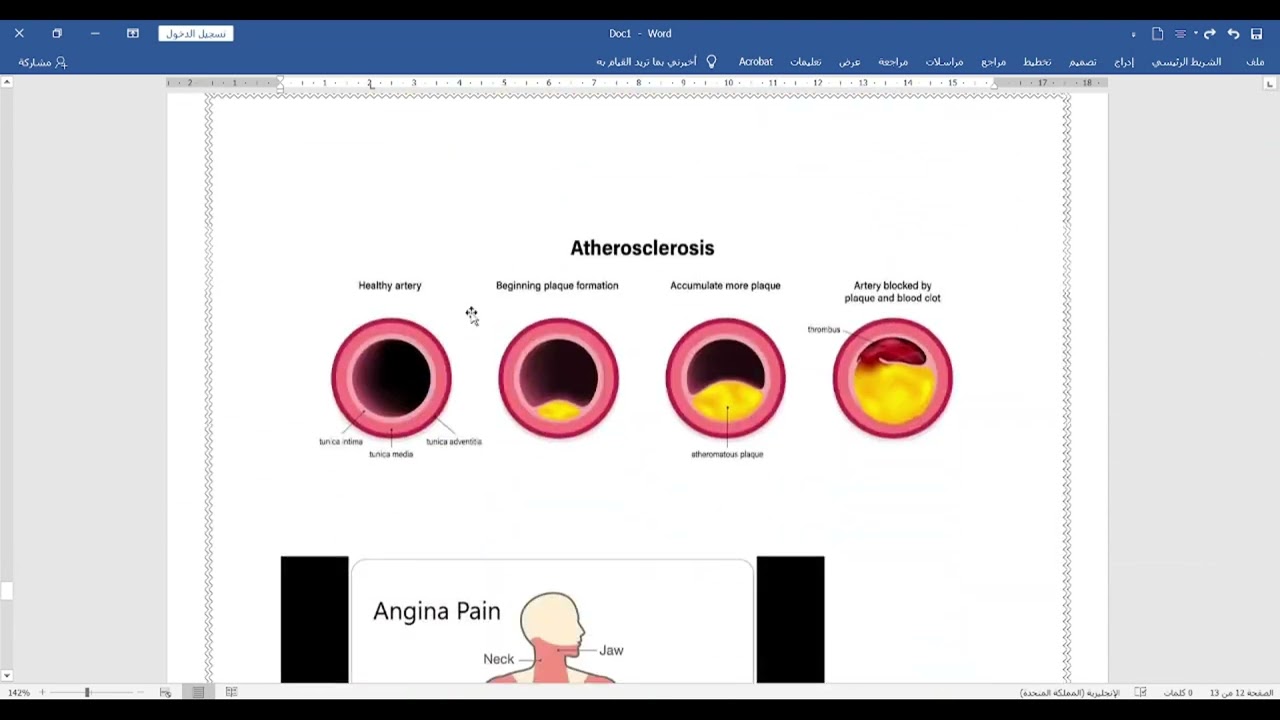Open the Acrobat tab

[755, 62]
